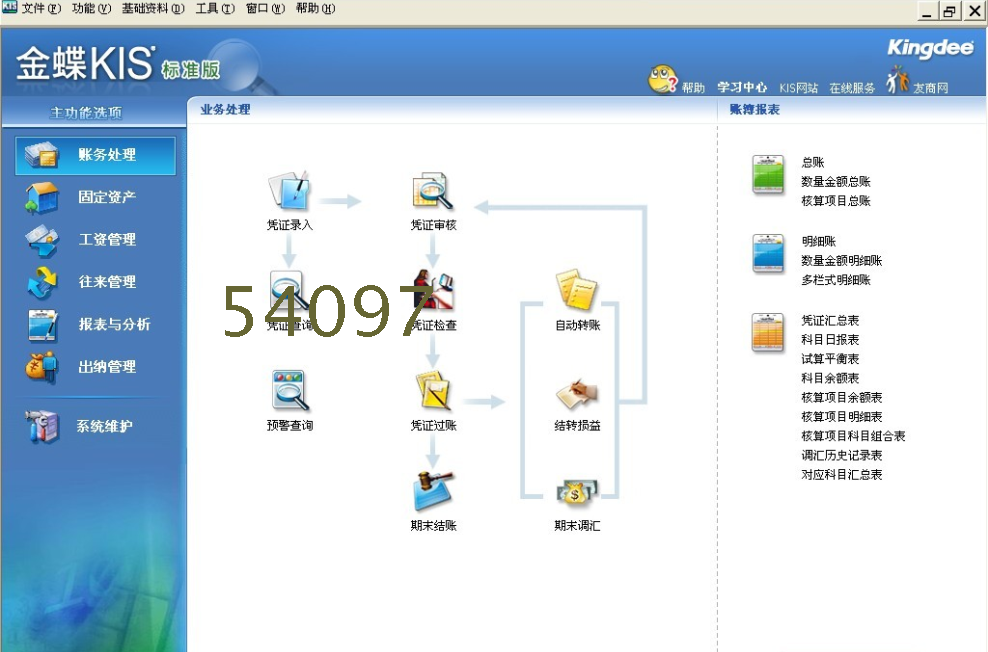Screen dimensions: 988x652
Task: Launch the 自动转账 auto transfer icon
Action: tap(577, 290)
